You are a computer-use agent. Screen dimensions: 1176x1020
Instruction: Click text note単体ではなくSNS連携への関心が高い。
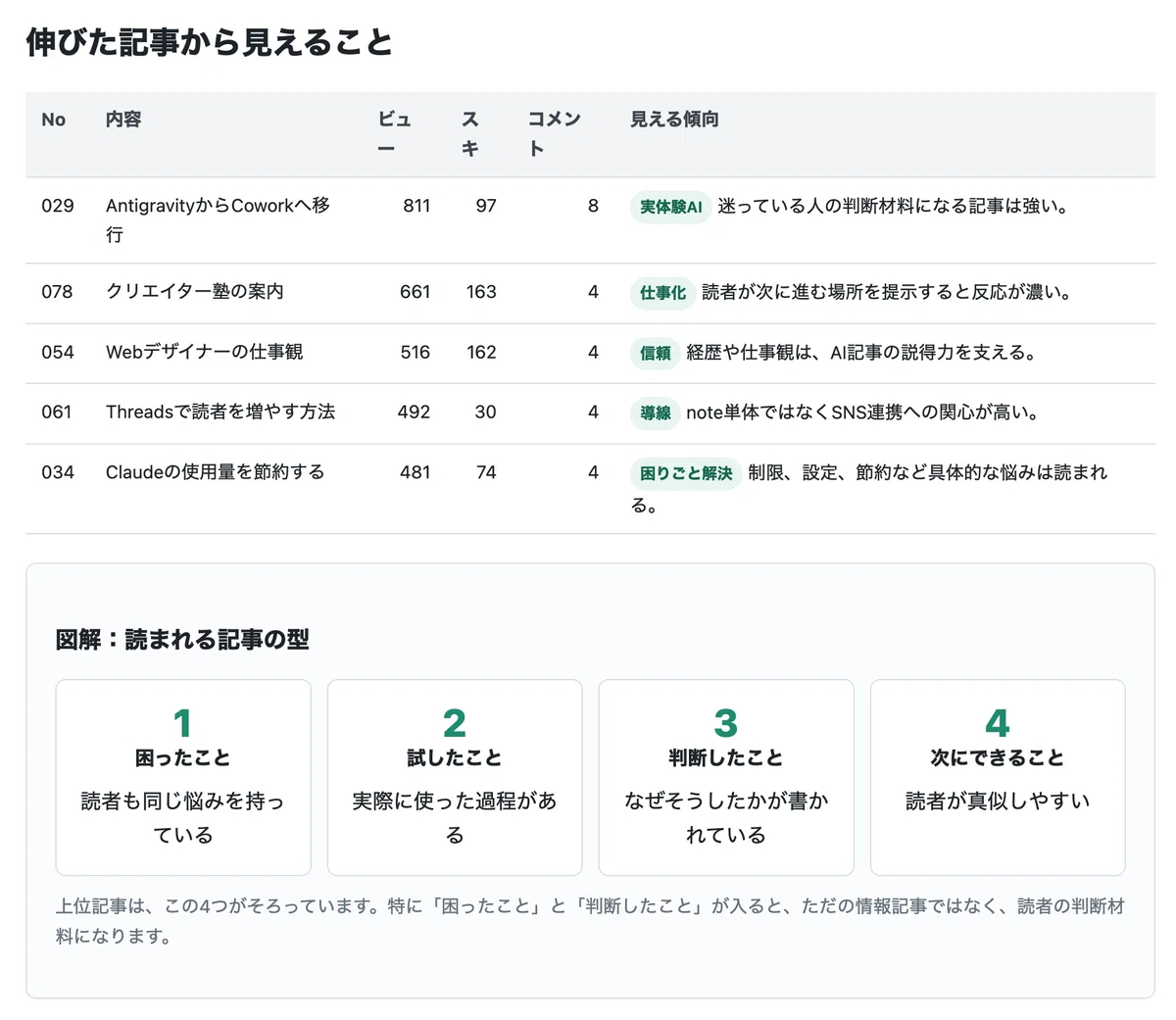click(x=863, y=413)
